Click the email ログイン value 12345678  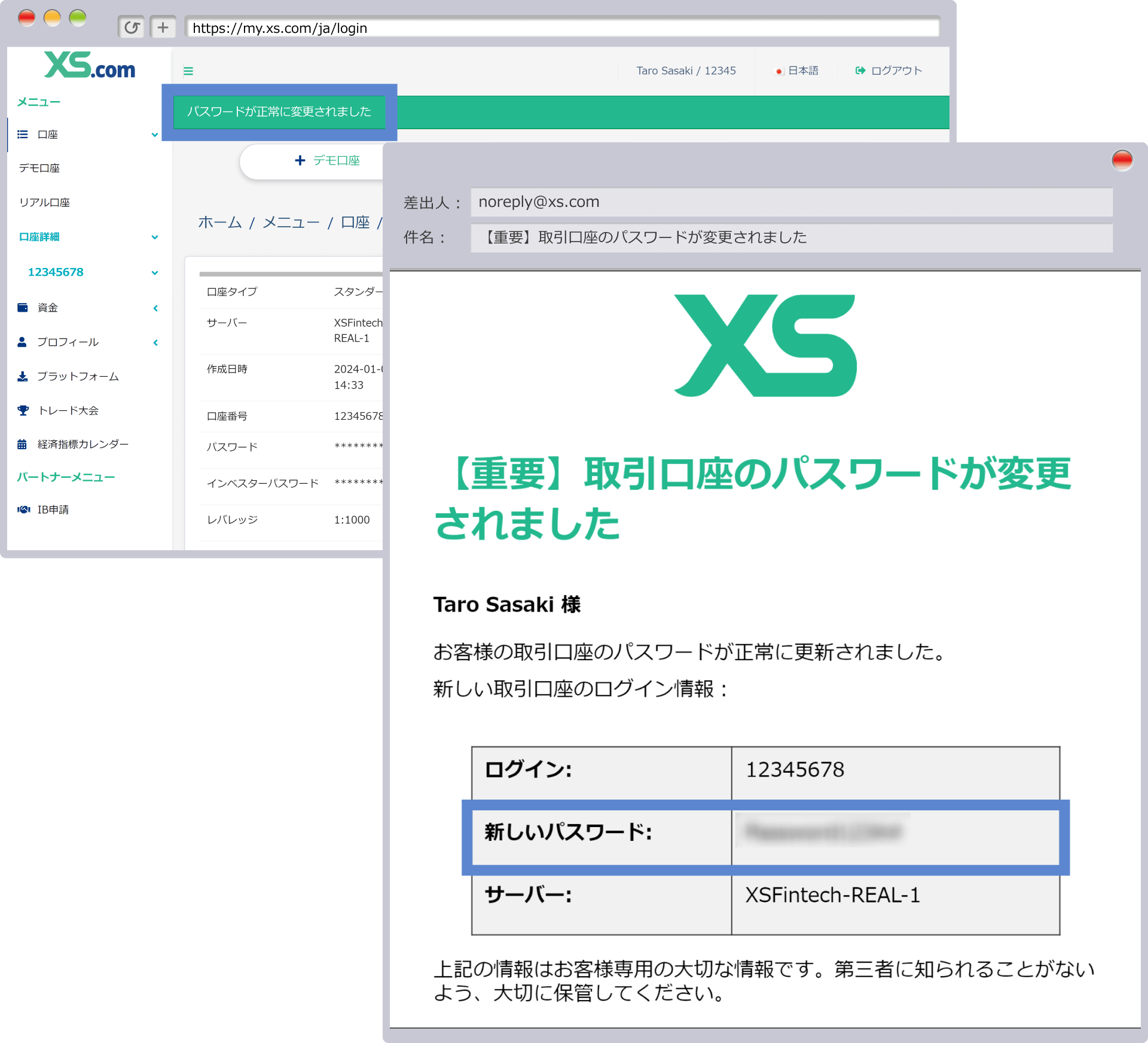pyautogui.click(x=795, y=770)
